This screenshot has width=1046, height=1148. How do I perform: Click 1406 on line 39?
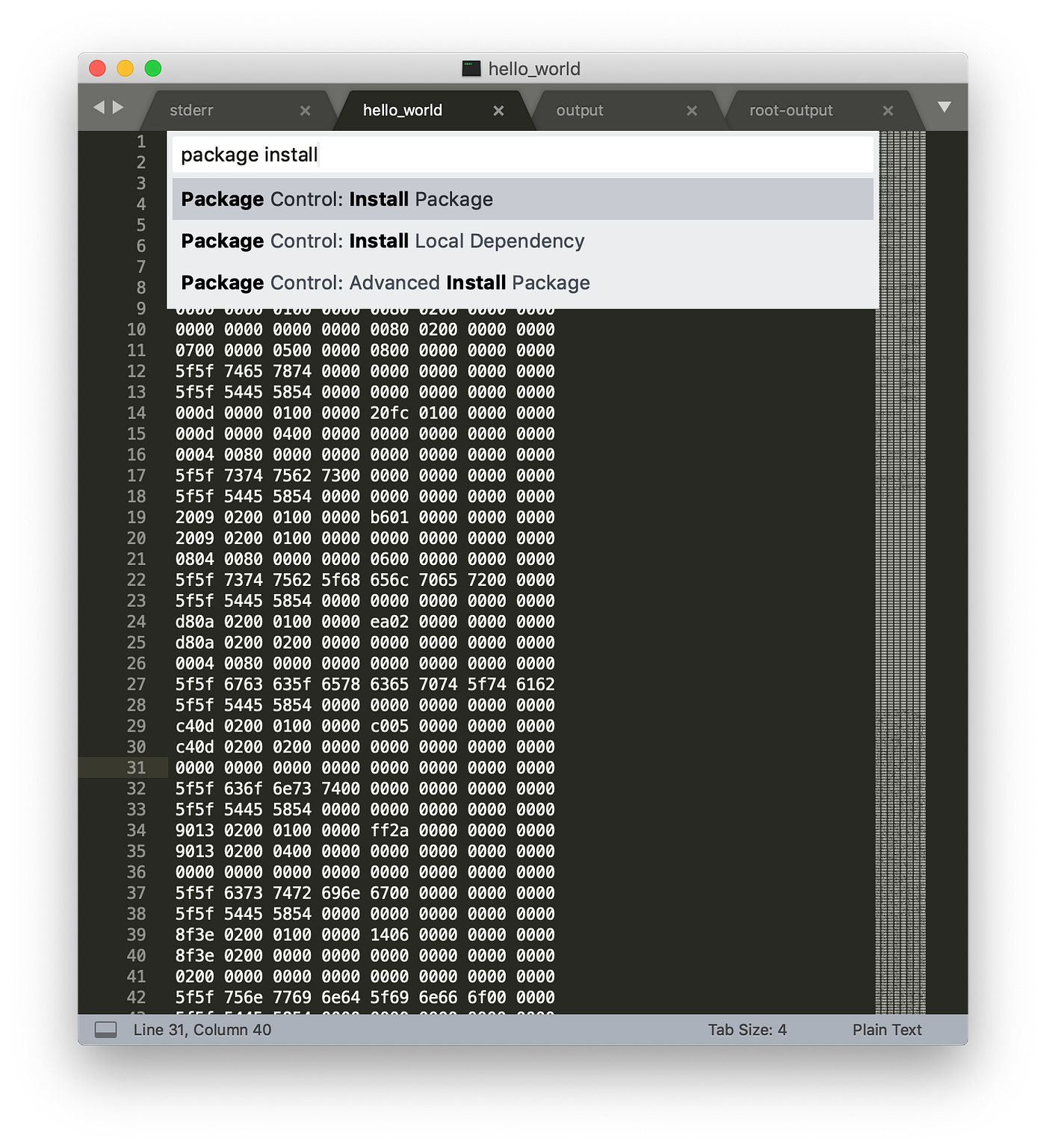point(389,934)
